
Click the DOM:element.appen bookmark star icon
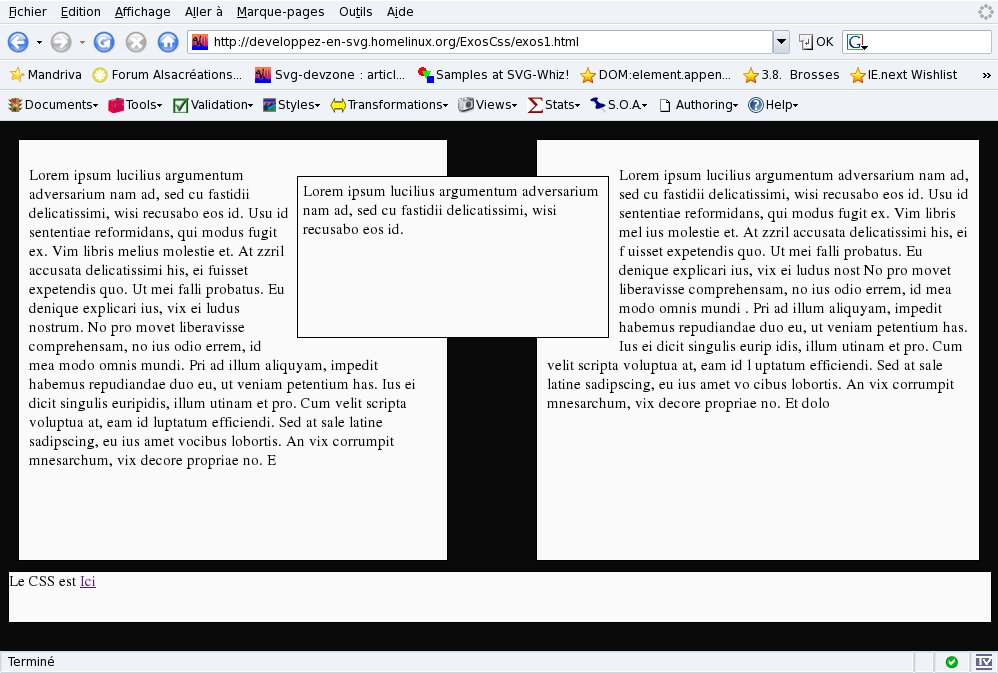pyautogui.click(x=588, y=74)
